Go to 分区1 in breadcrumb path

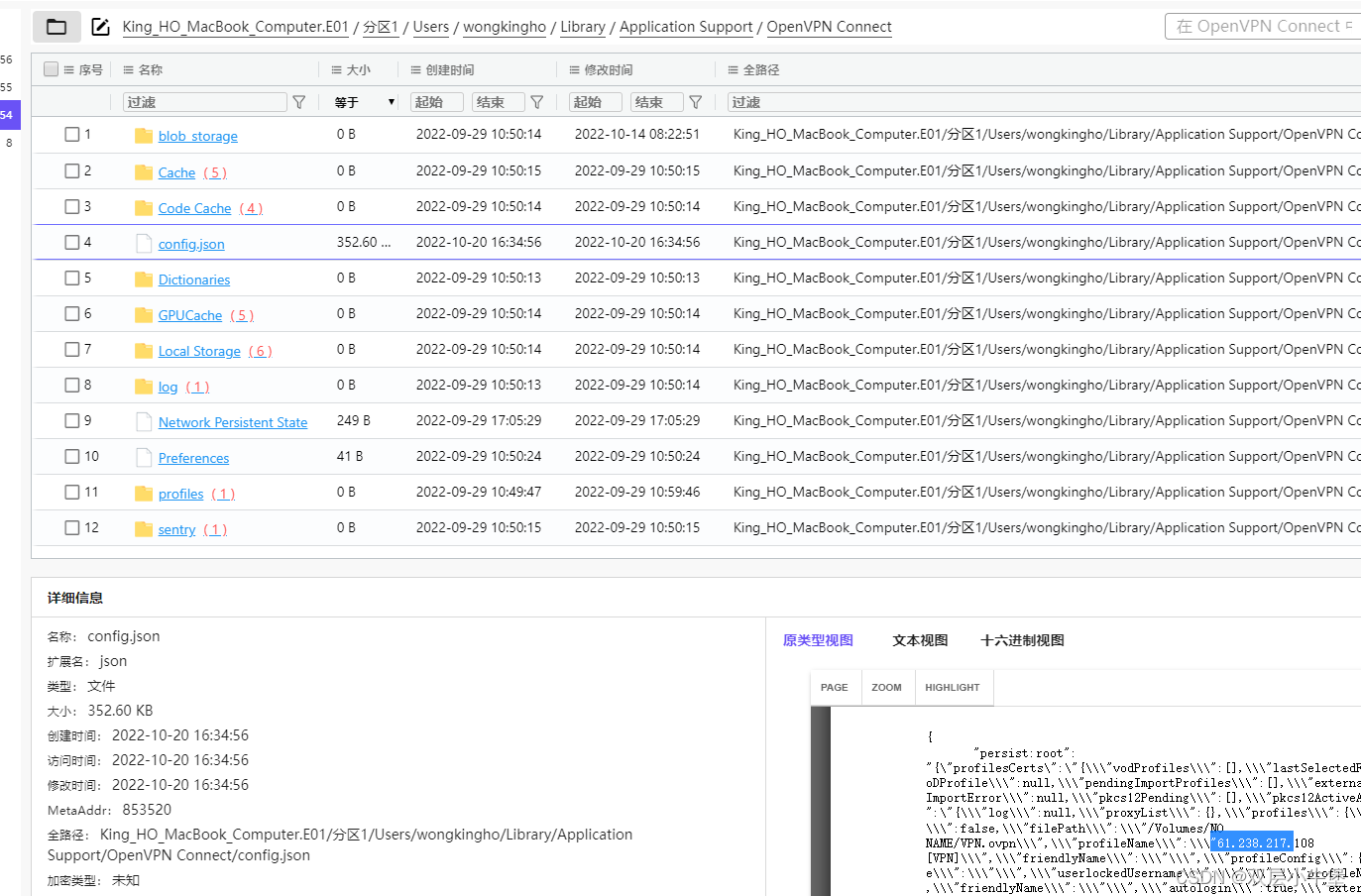click(x=381, y=27)
